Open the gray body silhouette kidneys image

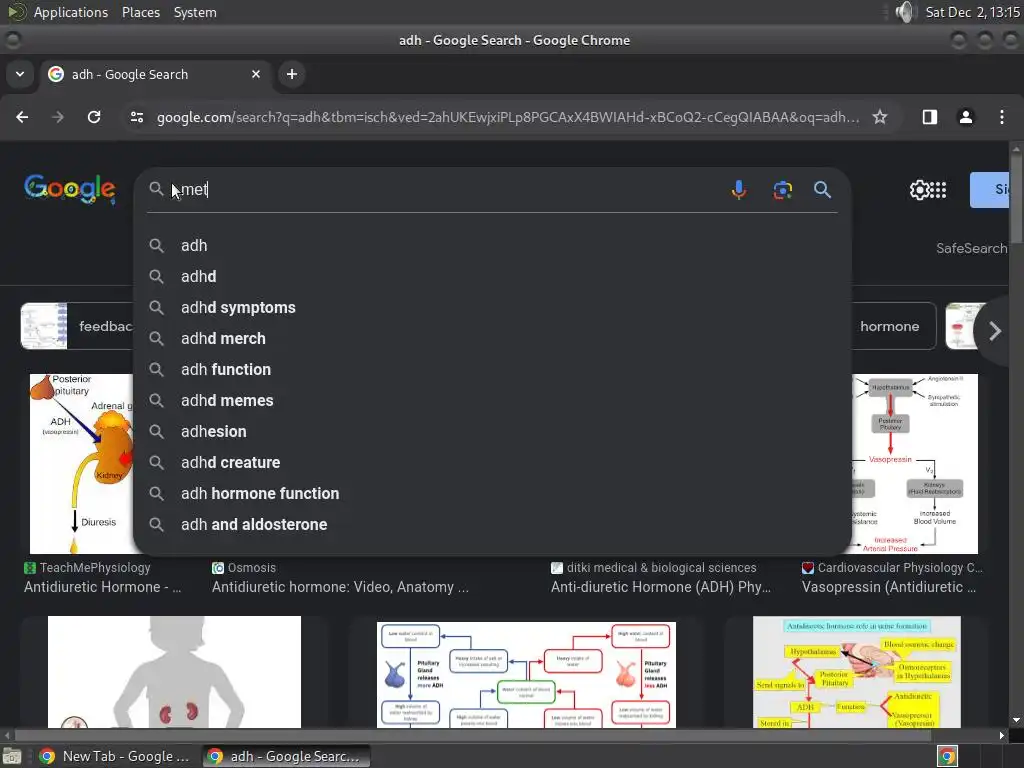click(174, 672)
